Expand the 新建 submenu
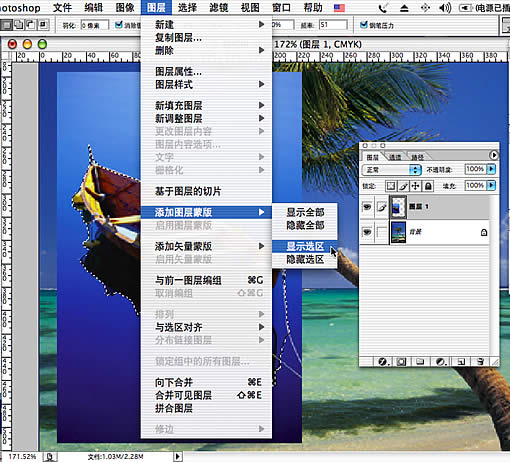Screen dimensions: 510x462 coord(206,24)
